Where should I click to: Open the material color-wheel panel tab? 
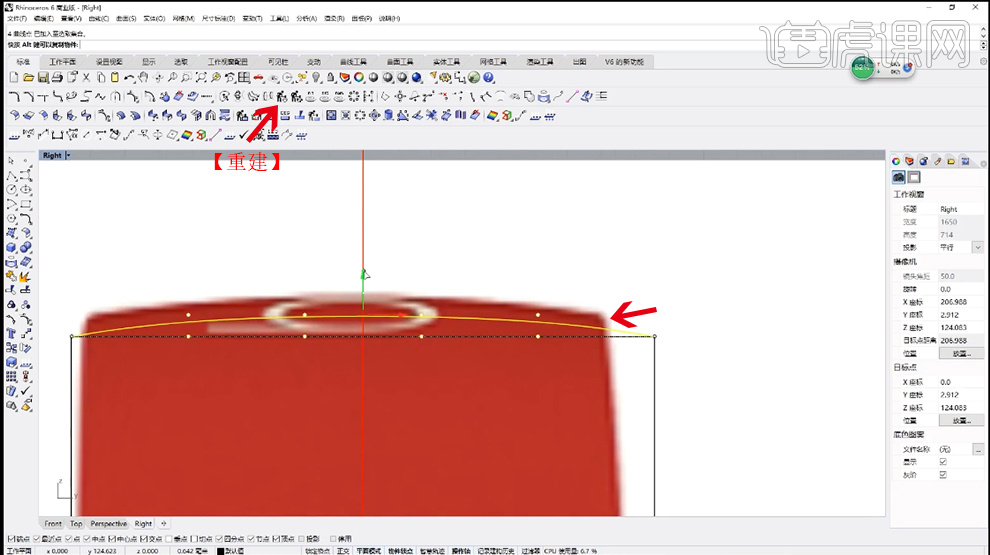point(896,162)
